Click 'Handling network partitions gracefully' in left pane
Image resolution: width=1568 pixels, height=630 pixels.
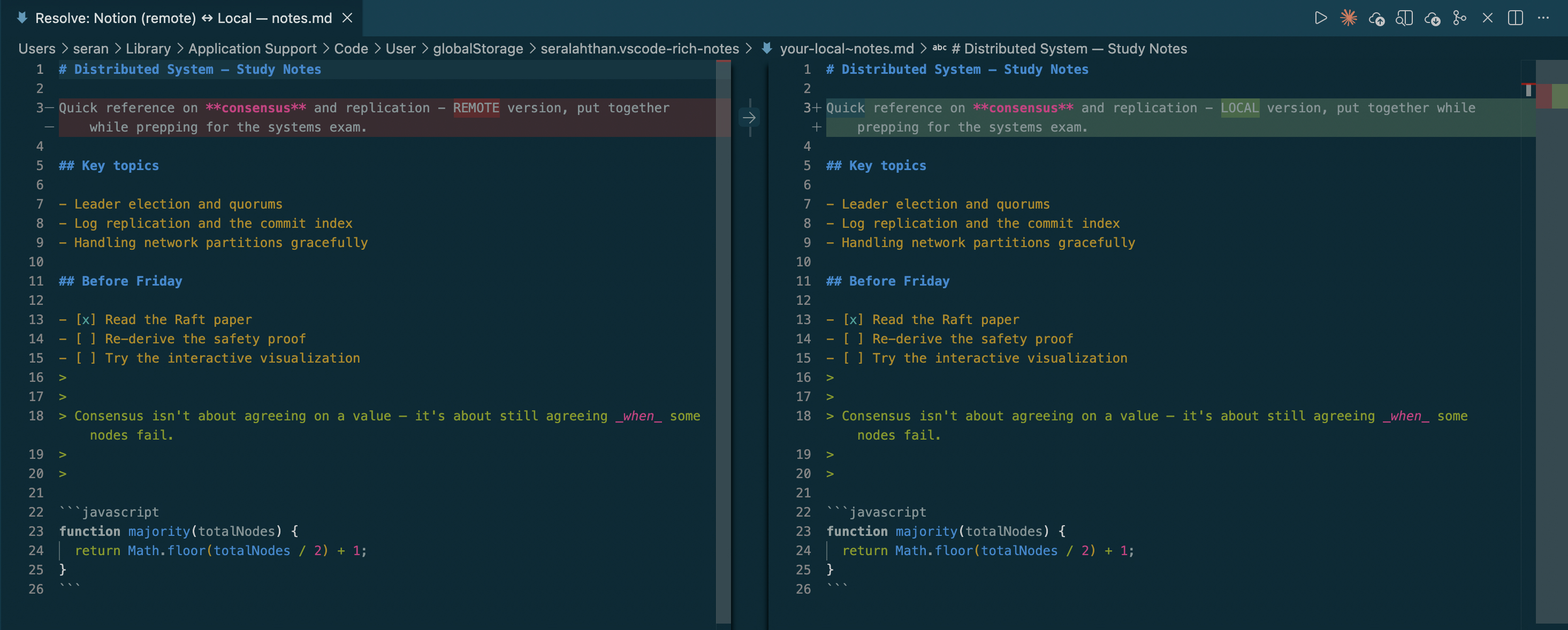point(221,243)
